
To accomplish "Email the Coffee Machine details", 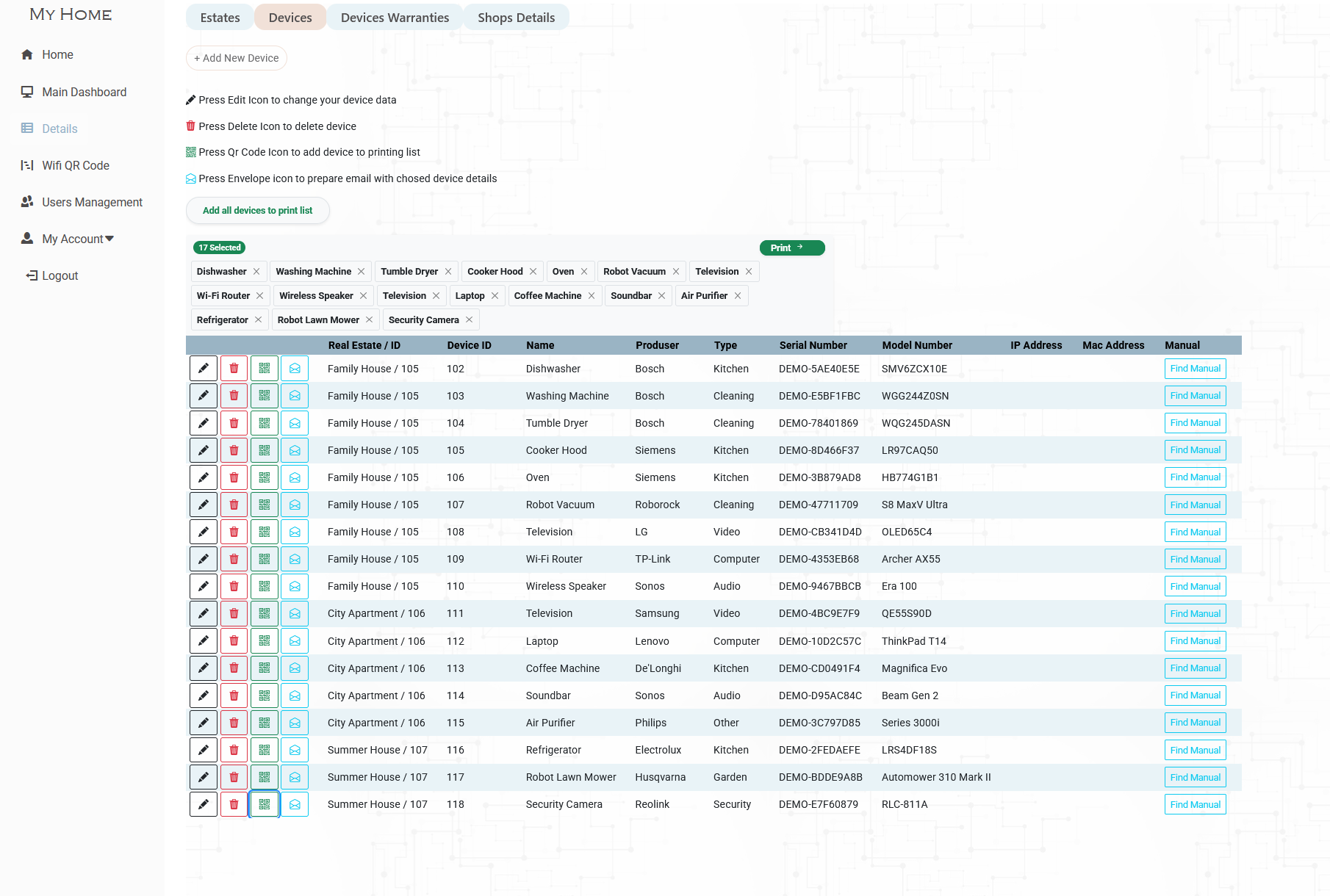I will [x=295, y=668].
